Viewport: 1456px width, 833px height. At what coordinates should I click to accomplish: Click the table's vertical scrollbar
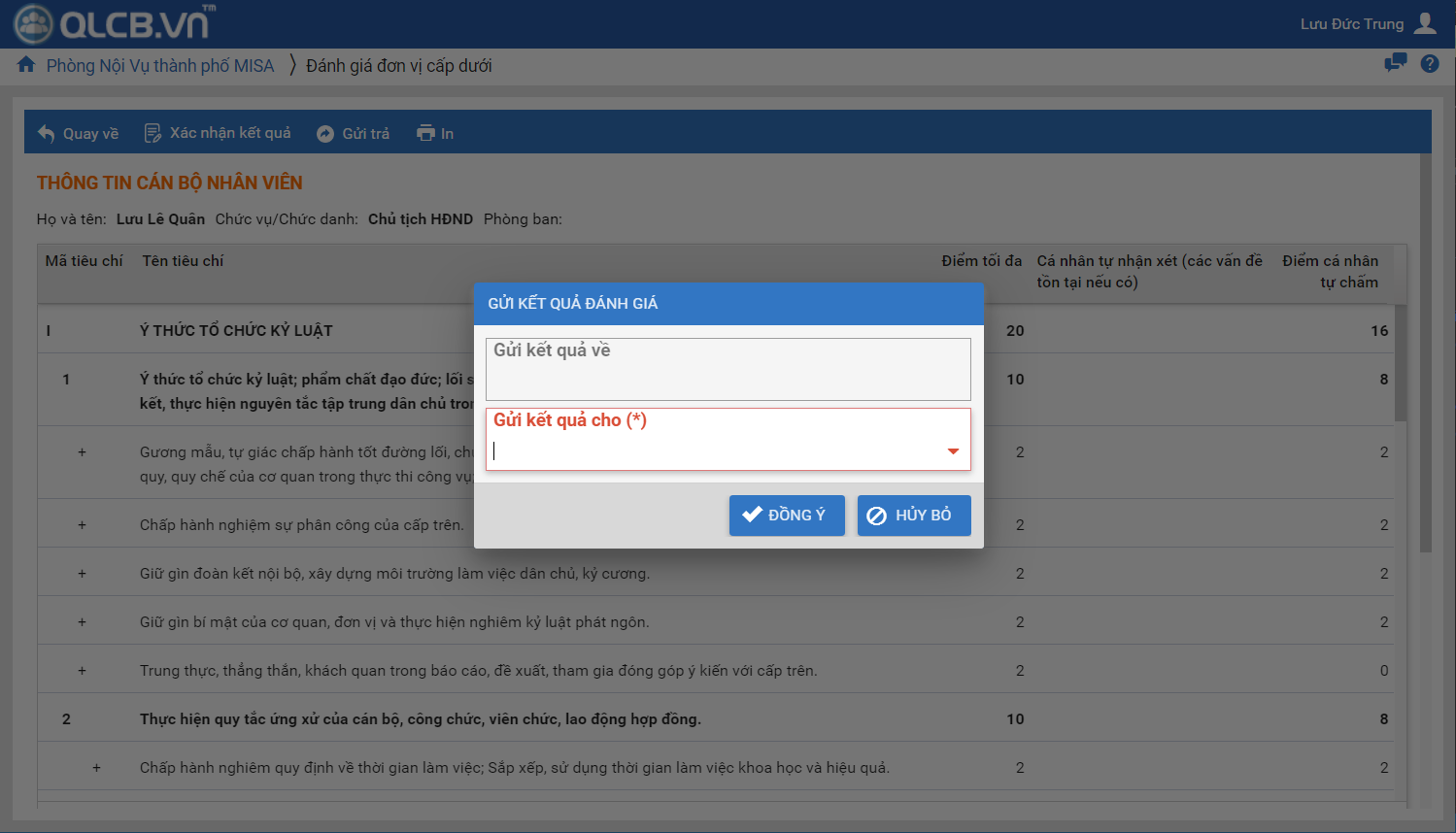pyautogui.click(x=1400, y=364)
